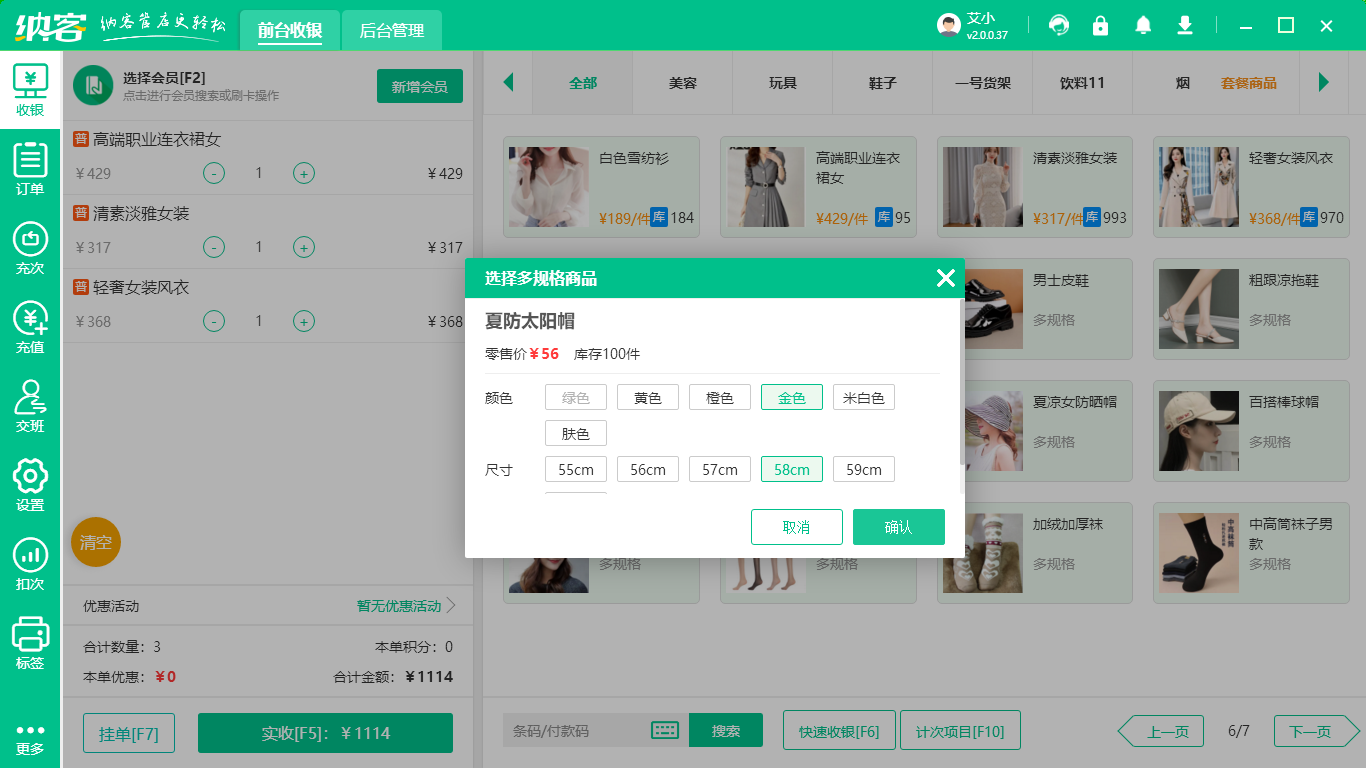The width and height of the screenshot is (1366, 768).
Task: Select the 饮料11 category tab
Action: [x=1083, y=83]
